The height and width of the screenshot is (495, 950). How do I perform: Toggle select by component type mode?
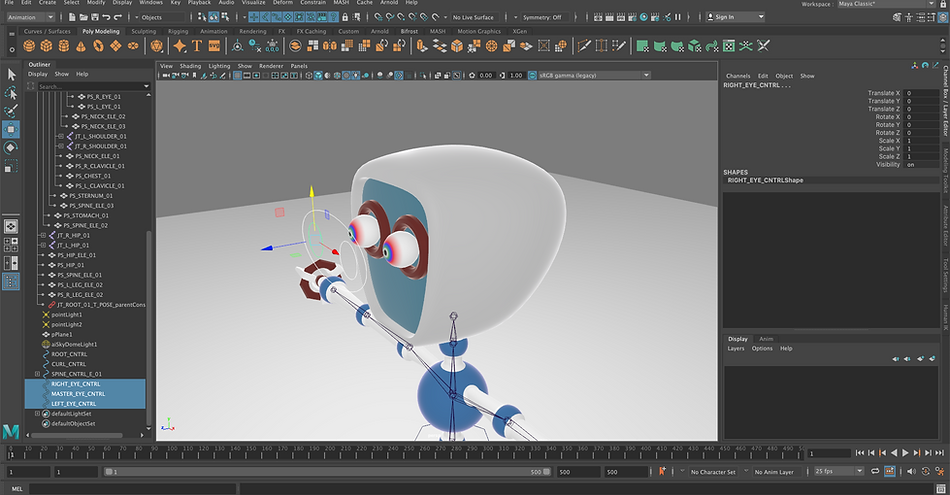[225, 17]
